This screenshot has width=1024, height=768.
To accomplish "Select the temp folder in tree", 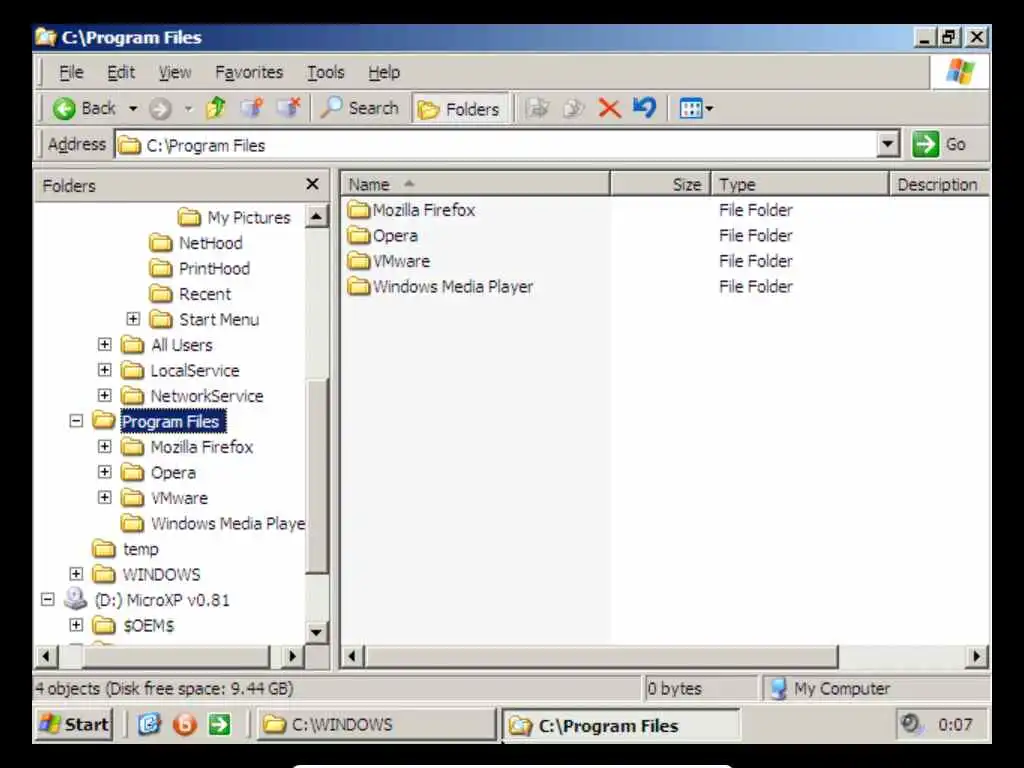I will click(140, 549).
